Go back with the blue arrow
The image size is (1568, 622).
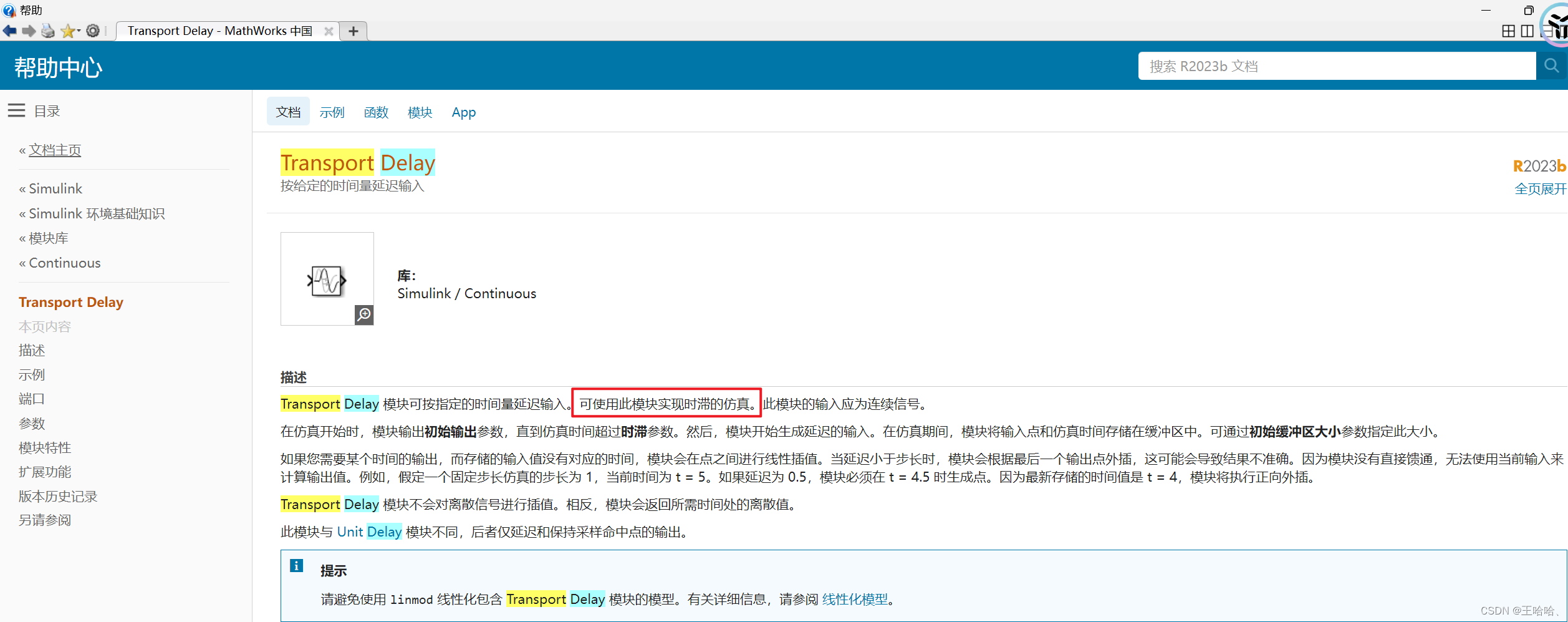click(10, 31)
